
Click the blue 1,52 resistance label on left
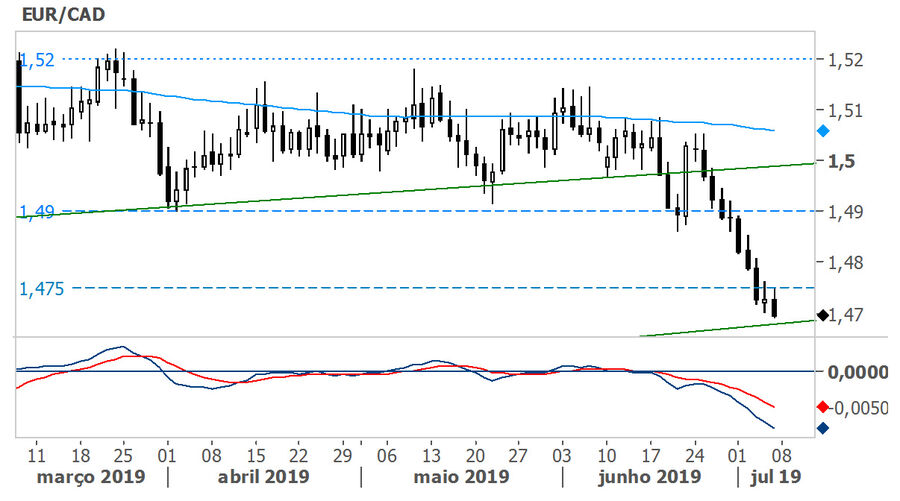coord(37,60)
